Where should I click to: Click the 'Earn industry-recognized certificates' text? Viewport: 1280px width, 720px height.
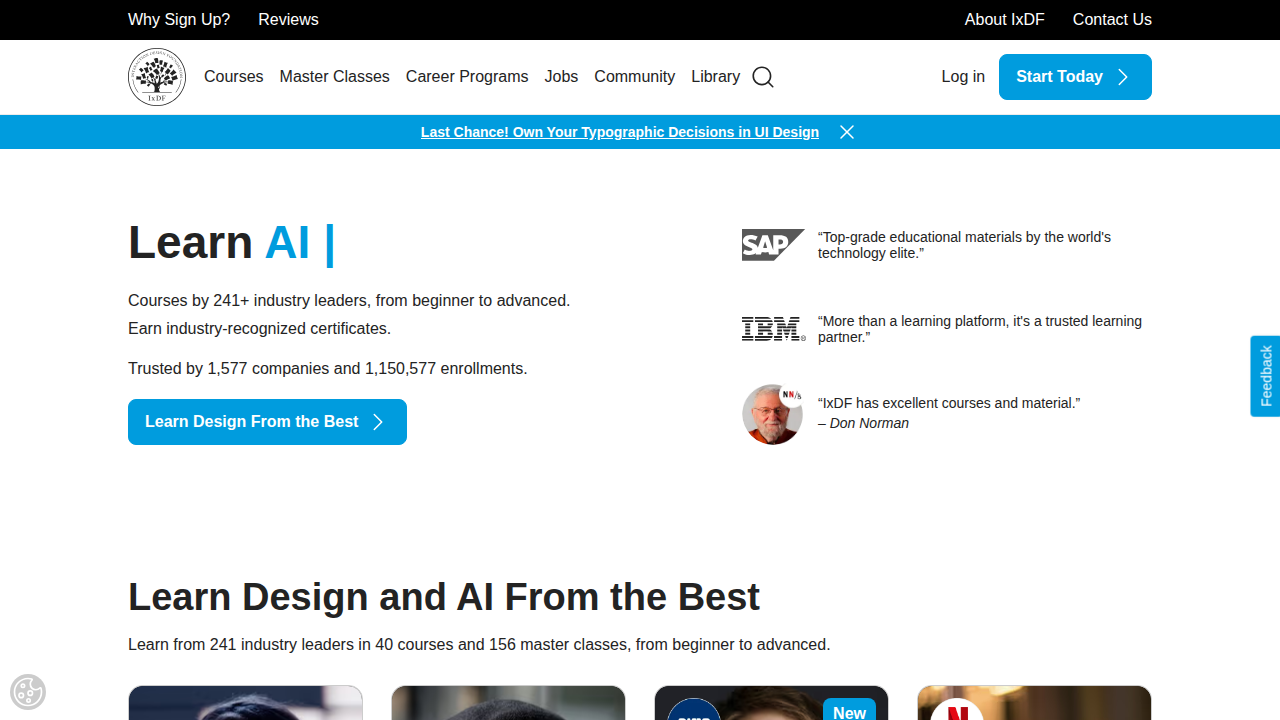259,329
